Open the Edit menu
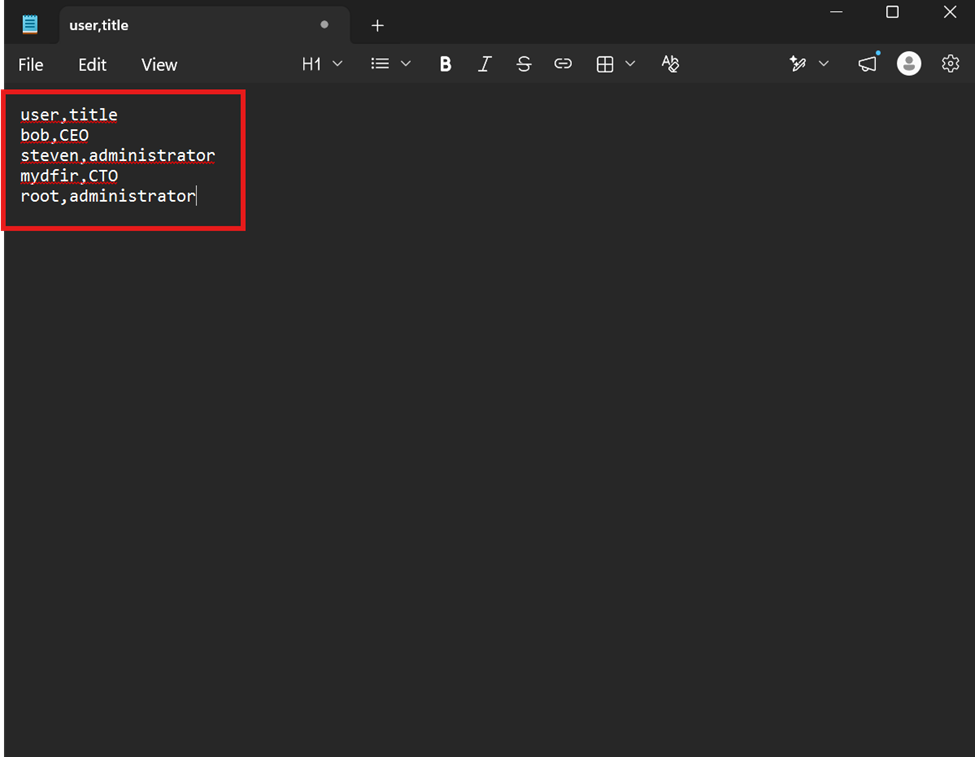Image resolution: width=975 pixels, height=757 pixels. tap(92, 65)
